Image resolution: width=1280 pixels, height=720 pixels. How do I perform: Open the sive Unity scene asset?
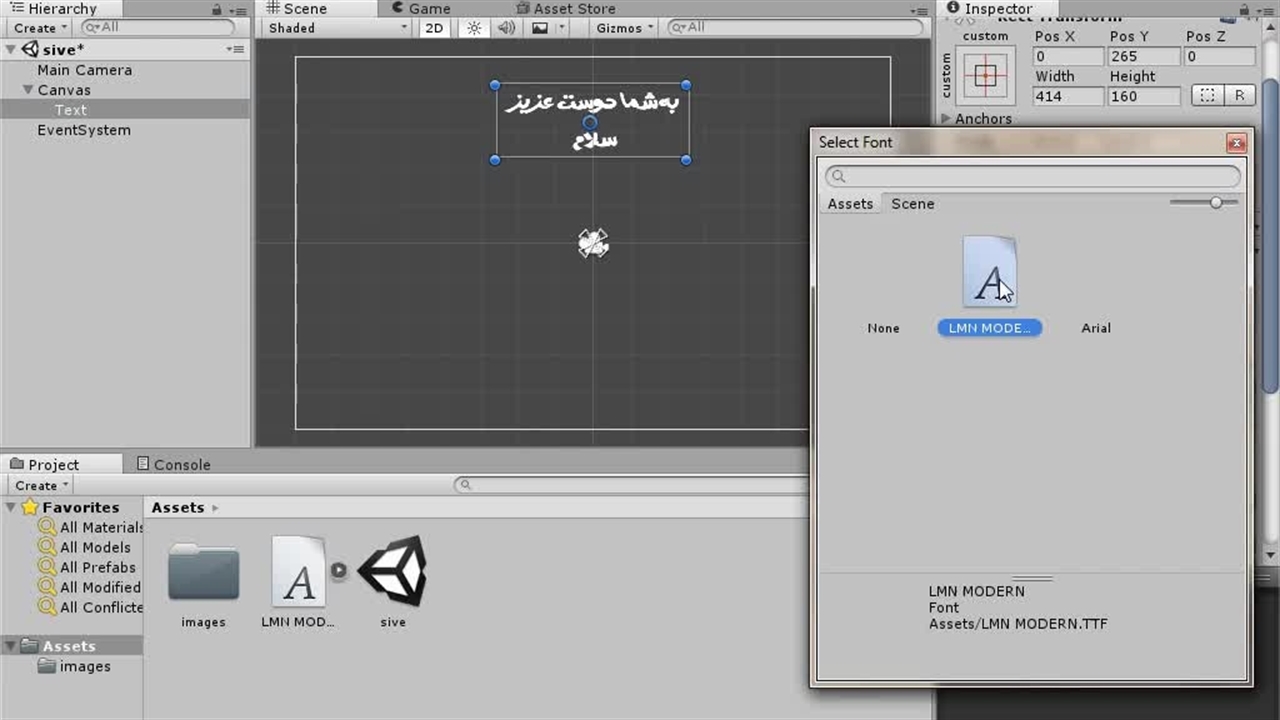point(393,572)
